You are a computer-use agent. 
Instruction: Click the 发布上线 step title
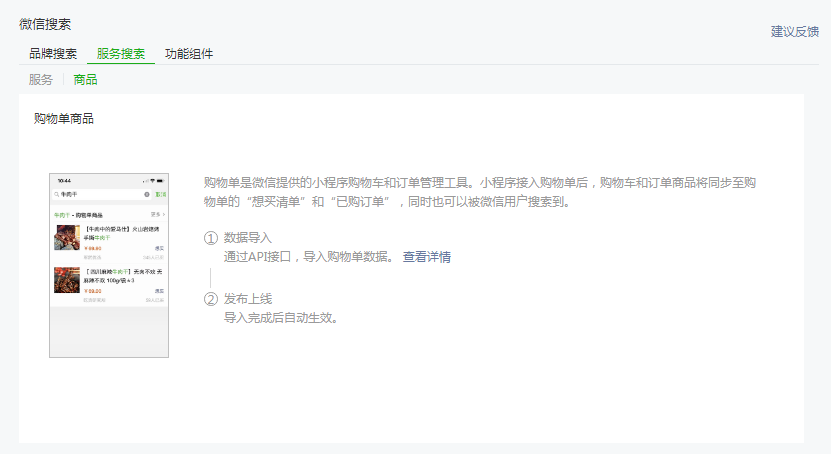[247, 299]
